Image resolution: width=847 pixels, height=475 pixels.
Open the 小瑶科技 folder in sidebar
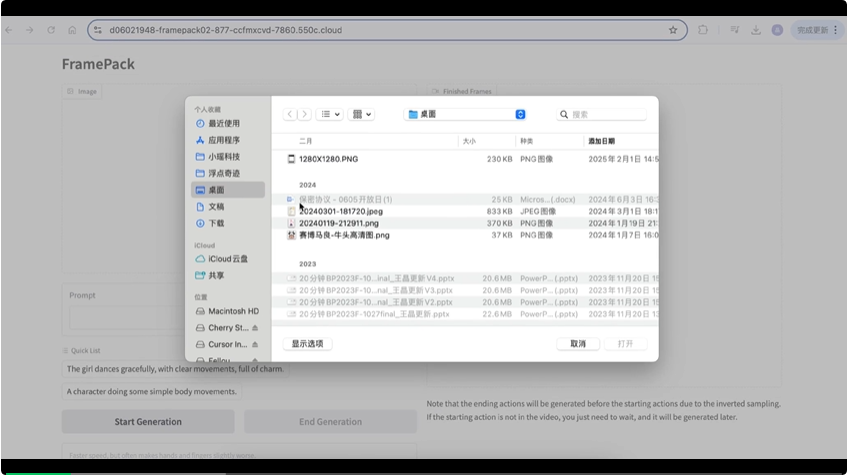point(227,157)
